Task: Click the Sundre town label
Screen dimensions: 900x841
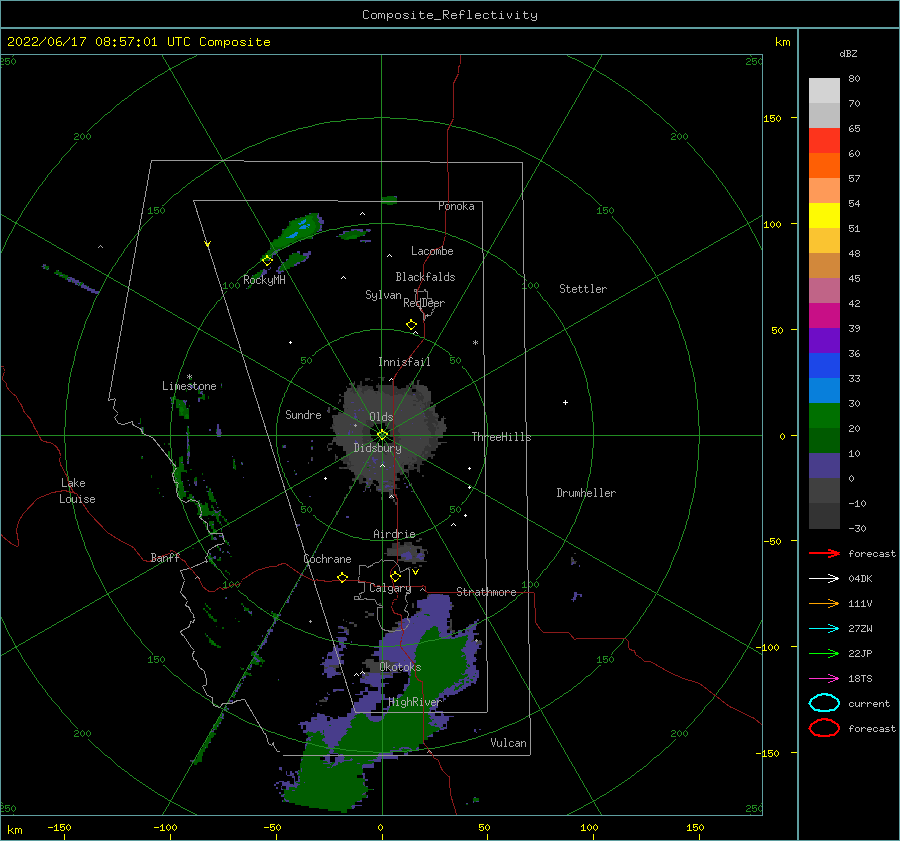Action: [303, 414]
